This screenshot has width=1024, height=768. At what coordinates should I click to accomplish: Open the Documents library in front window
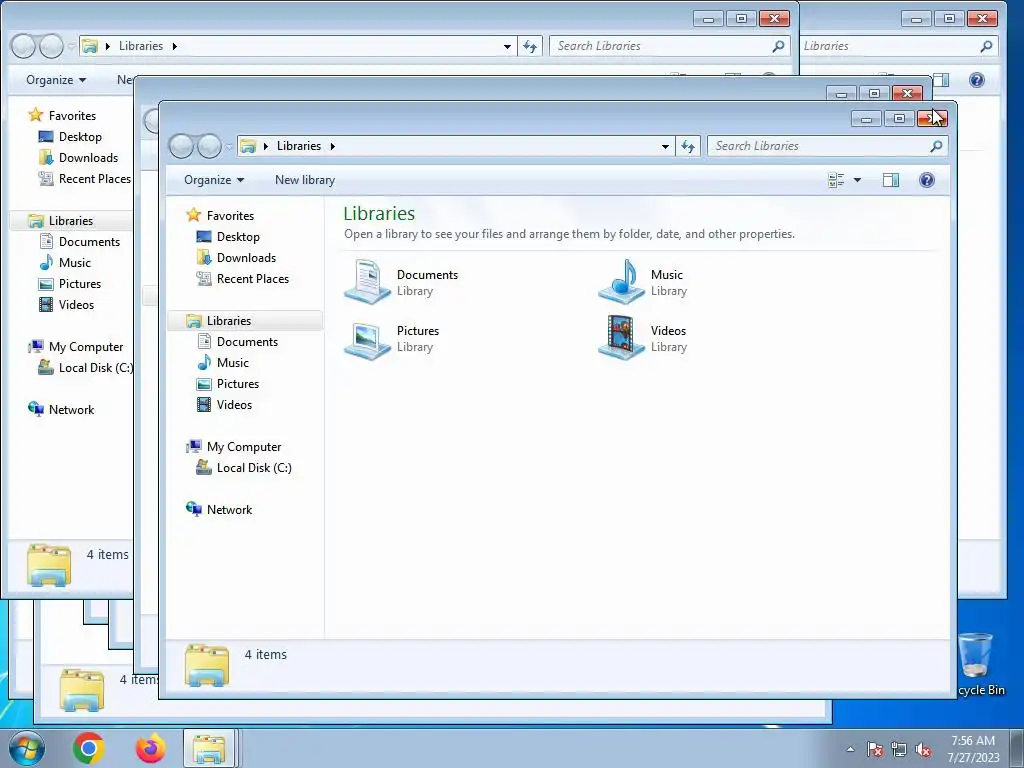pyautogui.click(x=401, y=282)
